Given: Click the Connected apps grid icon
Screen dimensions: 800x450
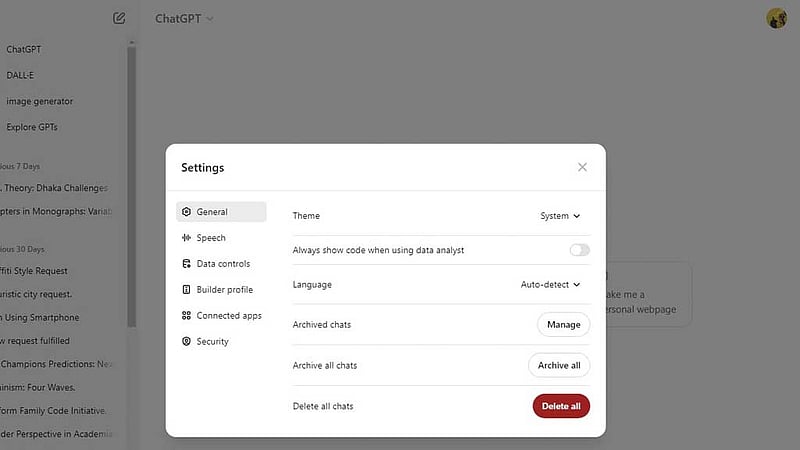Looking at the screenshot, I should [186, 316].
